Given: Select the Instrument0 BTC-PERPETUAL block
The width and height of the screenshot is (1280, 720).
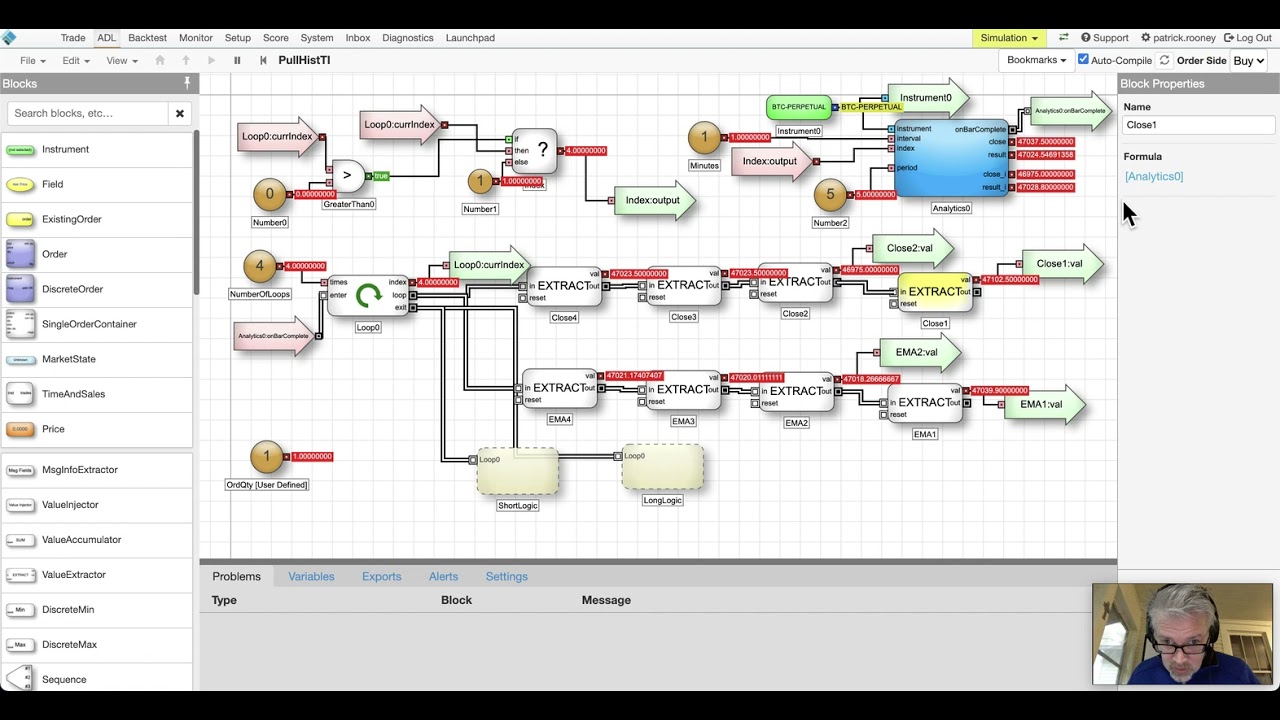Looking at the screenshot, I should pyautogui.click(x=798, y=107).
